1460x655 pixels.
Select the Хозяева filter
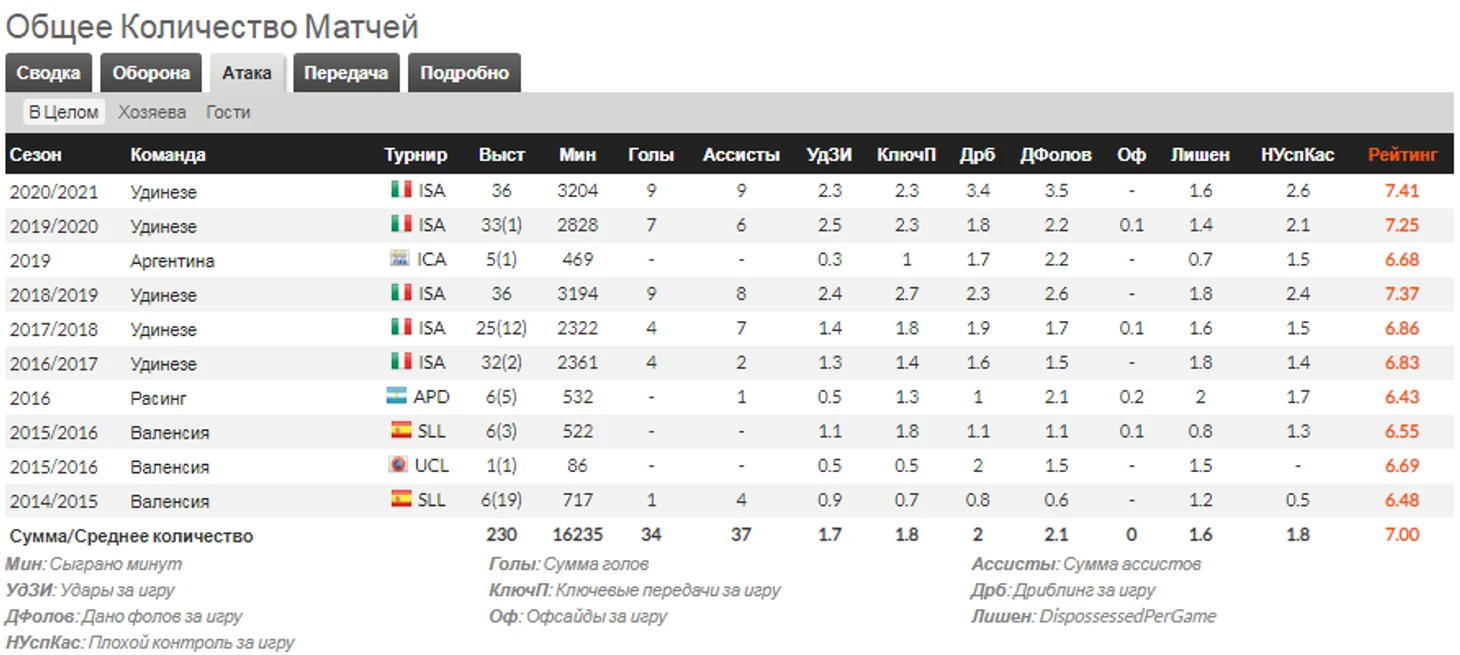[x=152, y=112]
